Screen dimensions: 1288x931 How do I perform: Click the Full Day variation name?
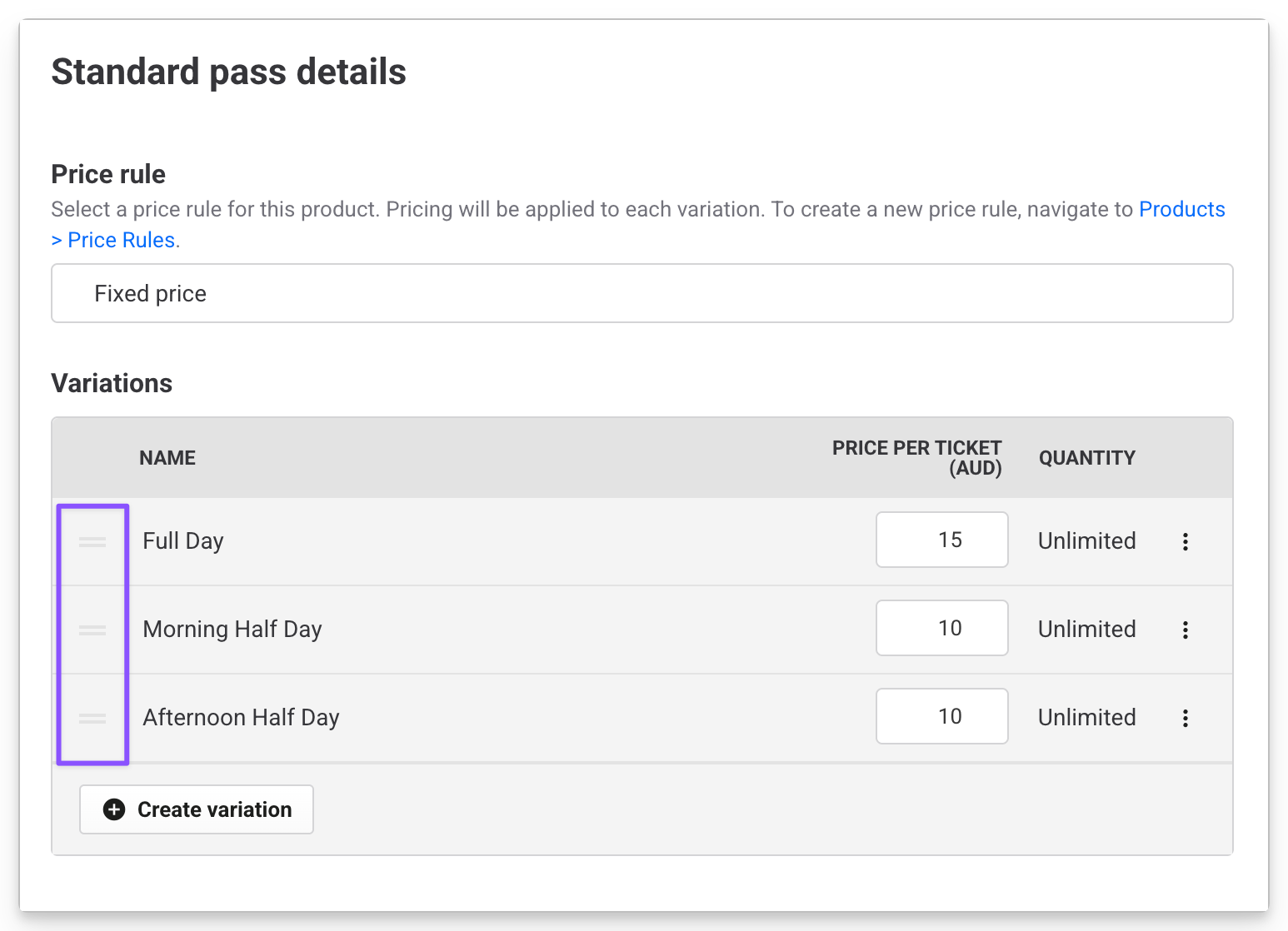pos(183,541)
